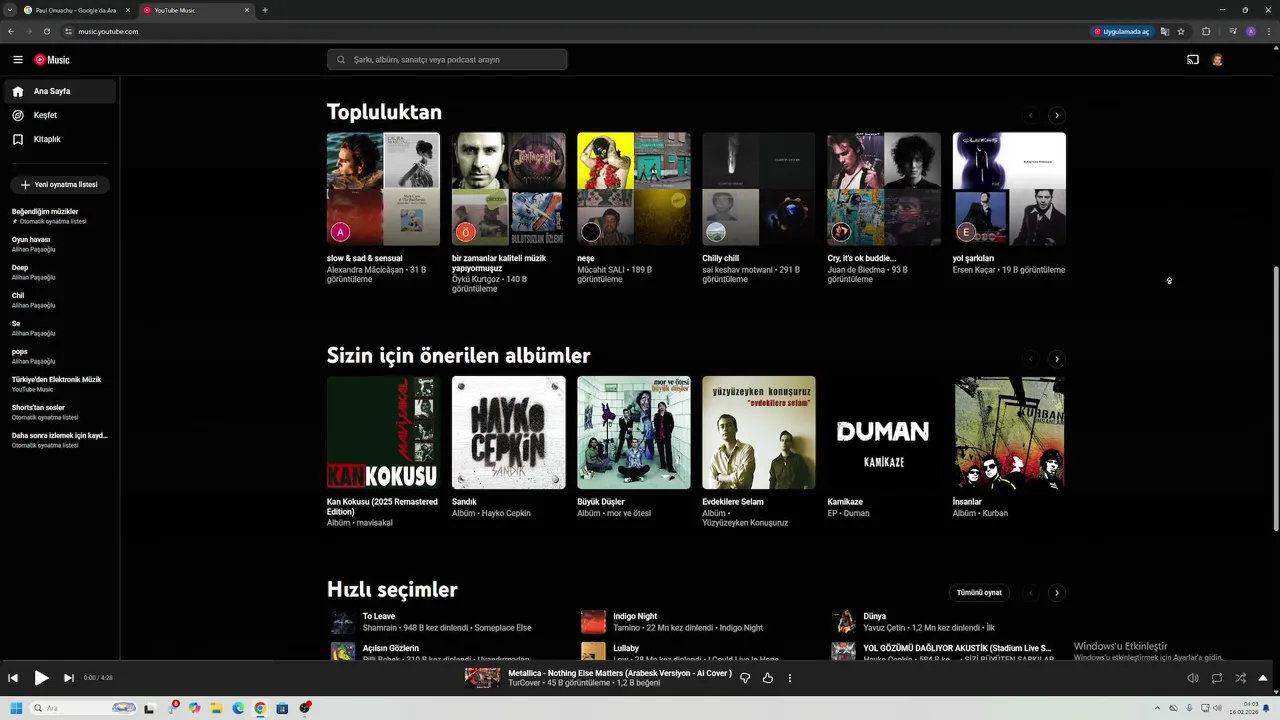Viewport: 1280px width, 720px height.
Task: Open more options for the playing track
Action: [x=790, y=678]
